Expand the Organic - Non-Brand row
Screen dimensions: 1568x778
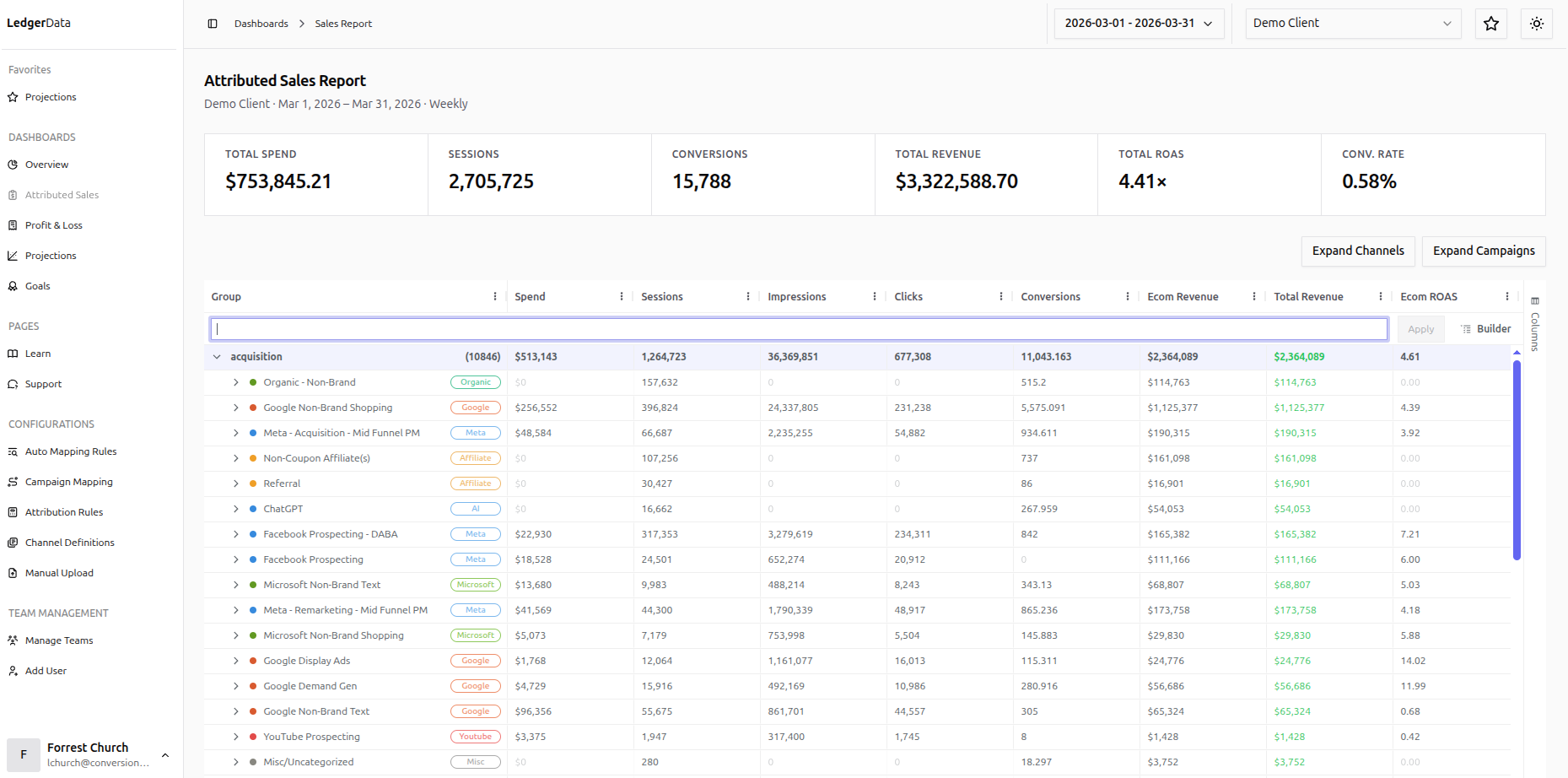(x=236, y=382)
